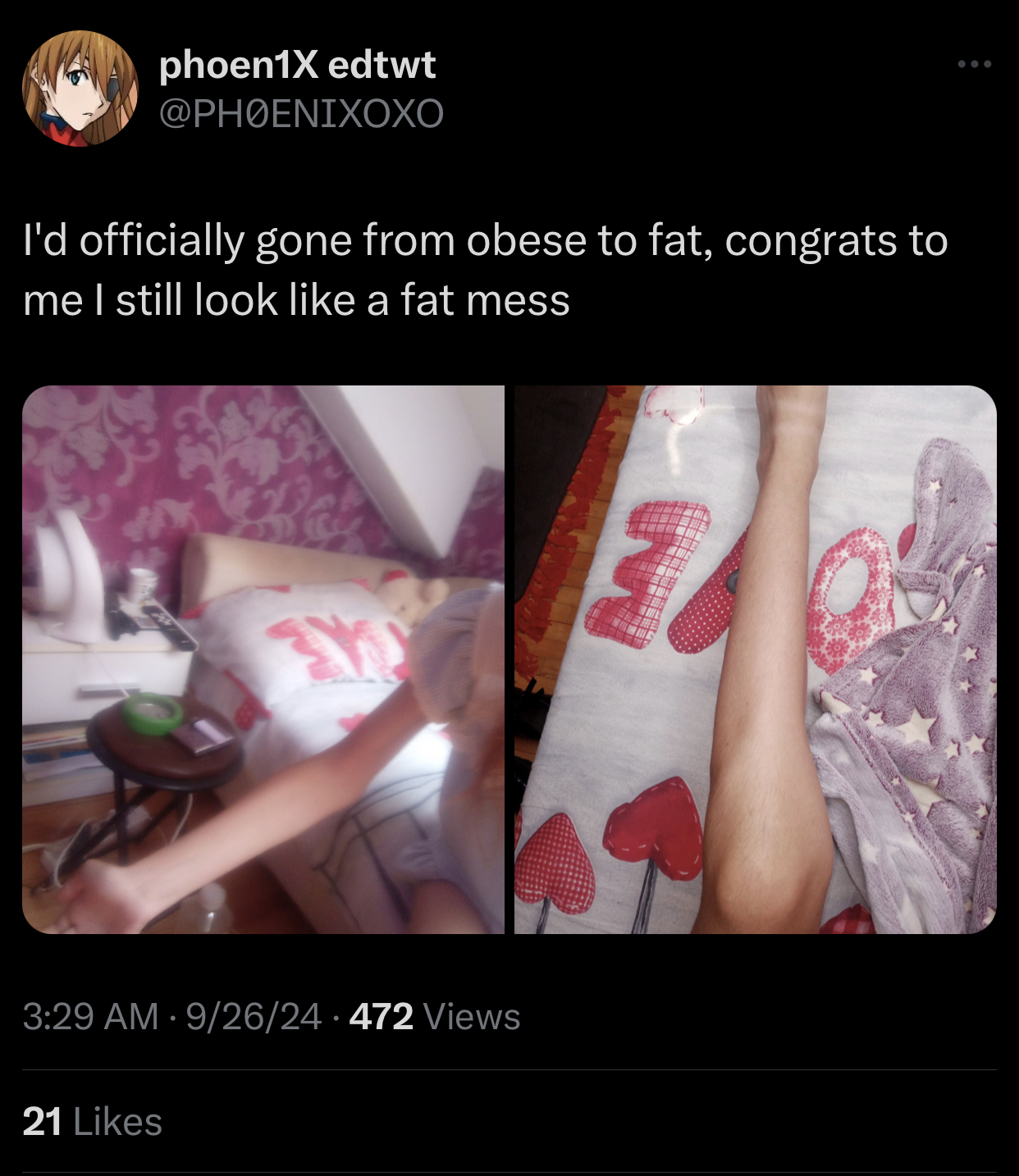
Task: Tap the anime profile avatar
Action: click(x=80, y=89)
